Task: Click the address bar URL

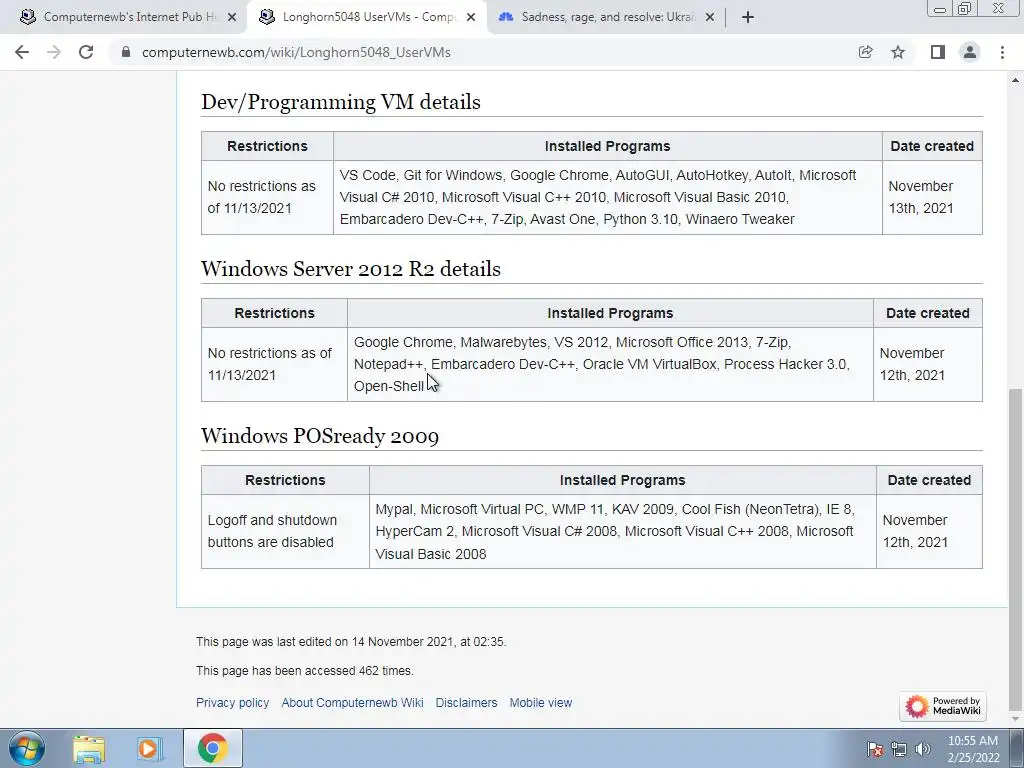Action: pyautogui.click(x=296, y=52)
